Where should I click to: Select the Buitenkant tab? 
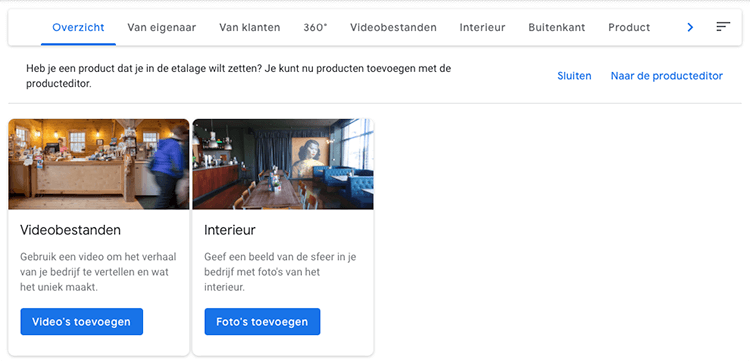[x=557, y=28]
